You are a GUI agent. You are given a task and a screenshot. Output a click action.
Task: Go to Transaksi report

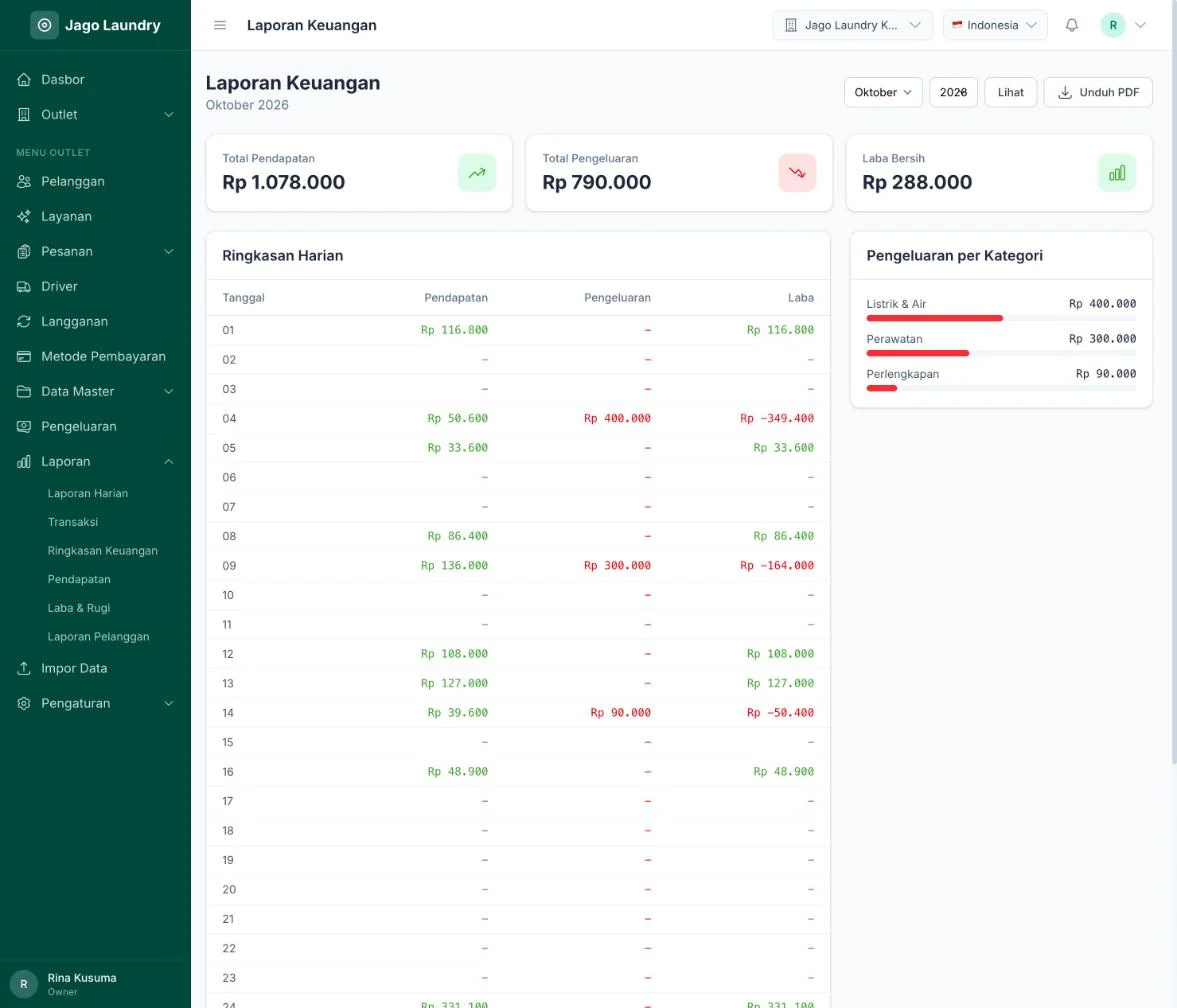[x=73, y=522]
